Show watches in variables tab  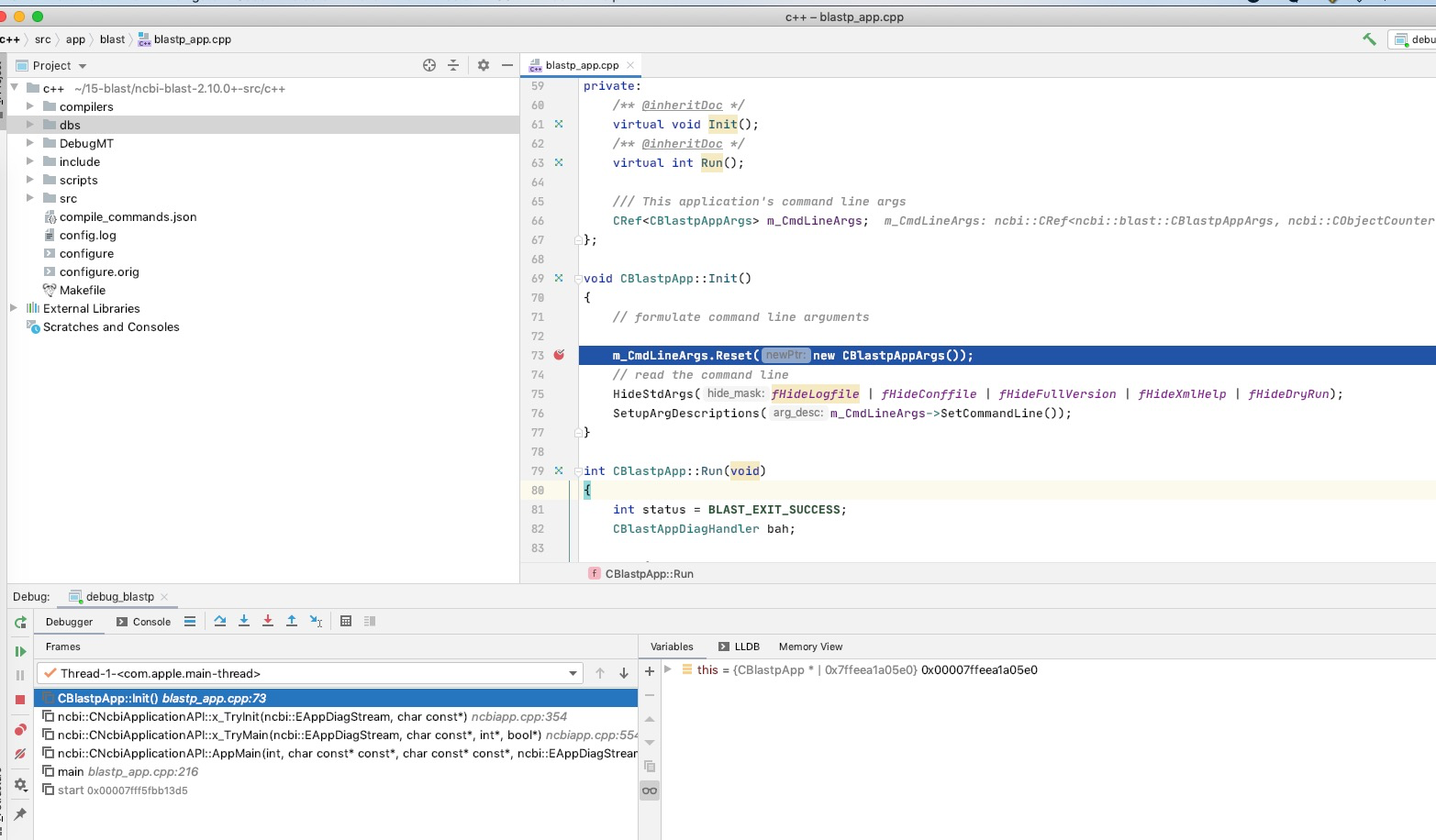click(650, 790)
